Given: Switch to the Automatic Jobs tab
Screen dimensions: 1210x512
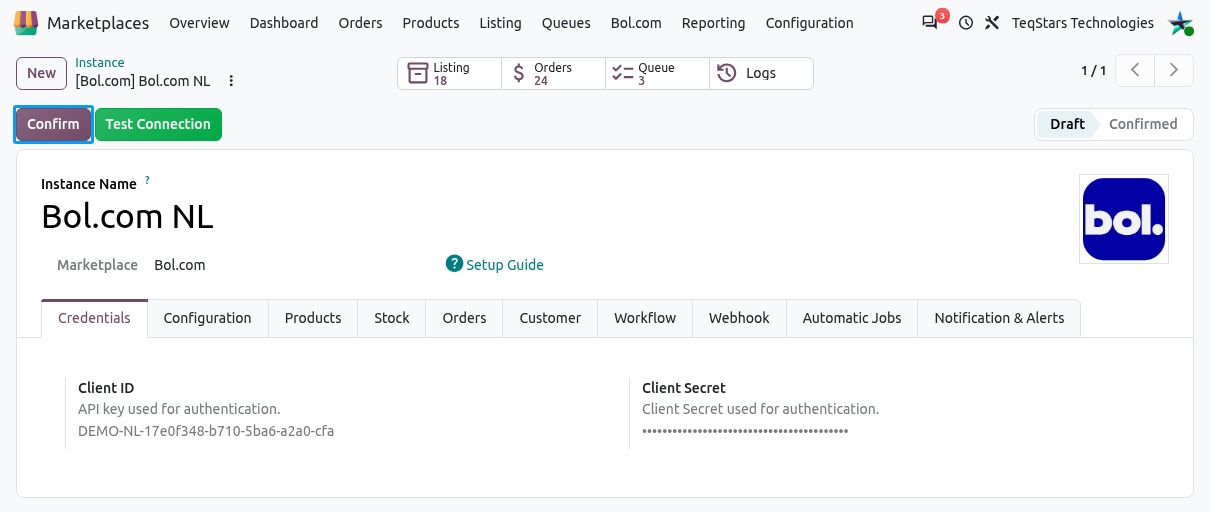Looking at the screenshot, I should pyautogui.click(x=852, y=318).
